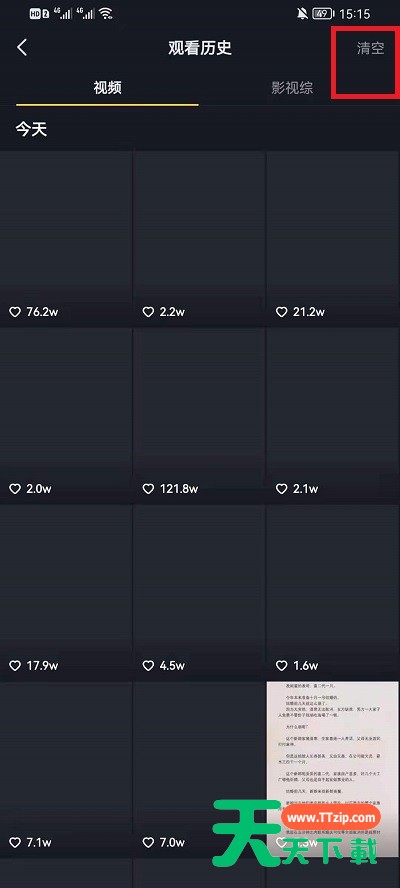Switch to the 视频 tab
The image size is (400, 888).
[x=108, y=88]
